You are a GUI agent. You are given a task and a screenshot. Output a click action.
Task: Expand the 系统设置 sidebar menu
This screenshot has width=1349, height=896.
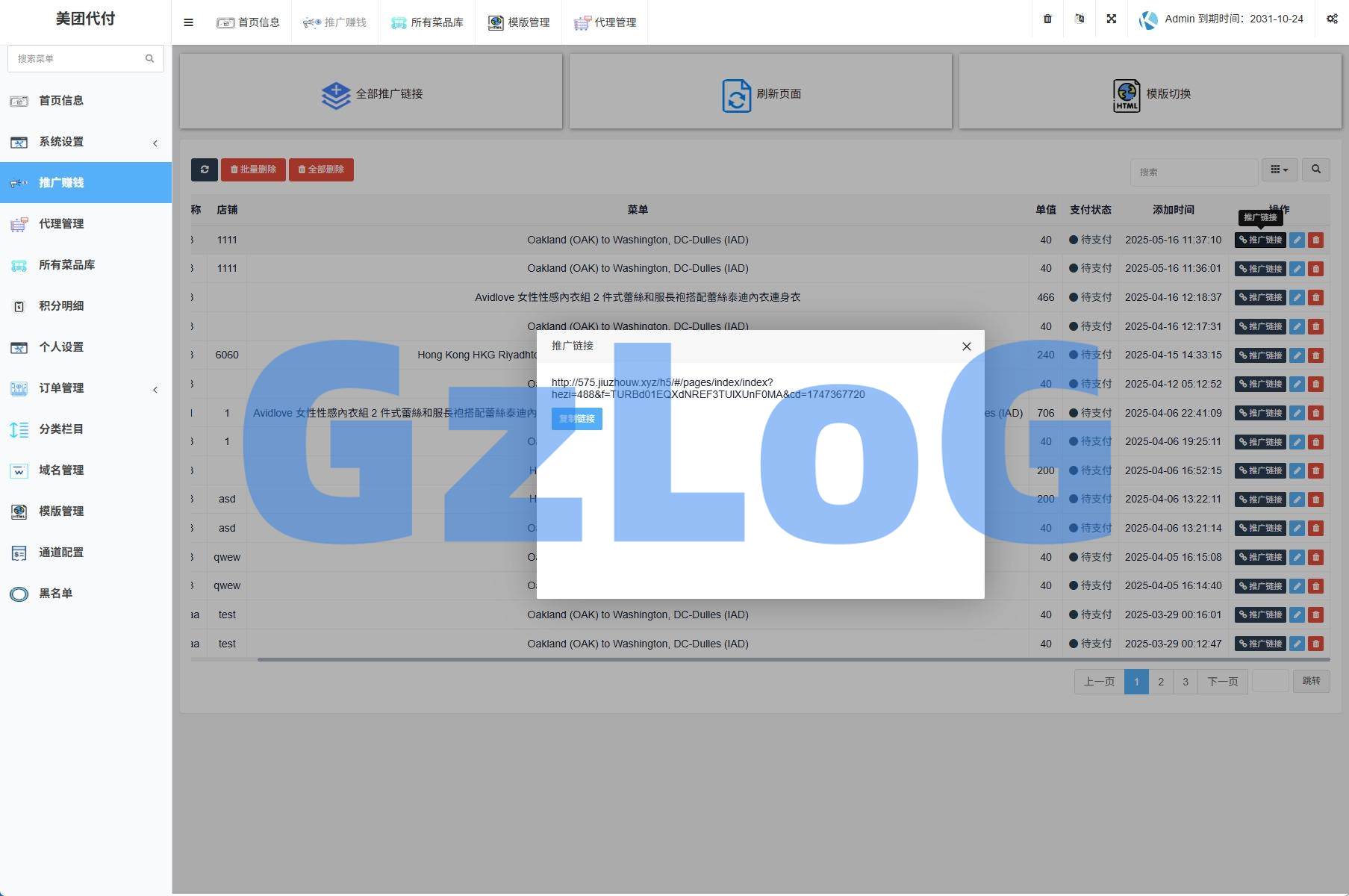pyautogui.click(x=85, y=142)
